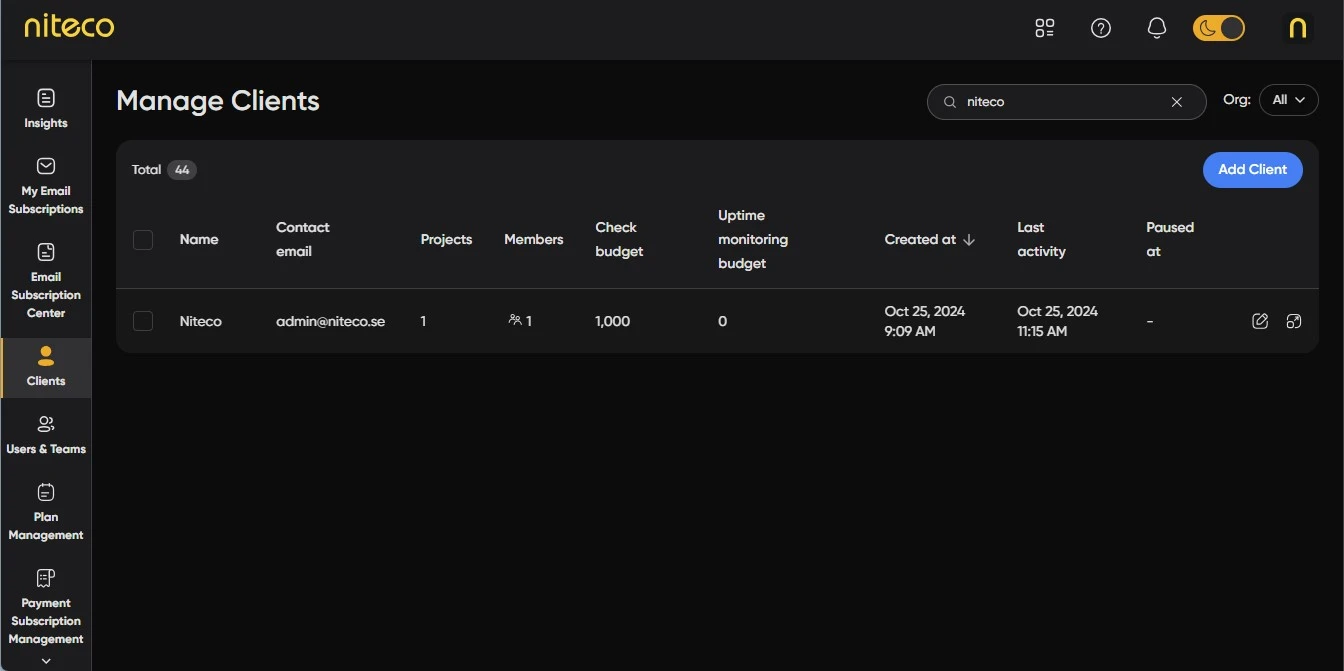1344x671 pixels.
Task: Select Clients in the sidebar
Action: pos(46,367)
